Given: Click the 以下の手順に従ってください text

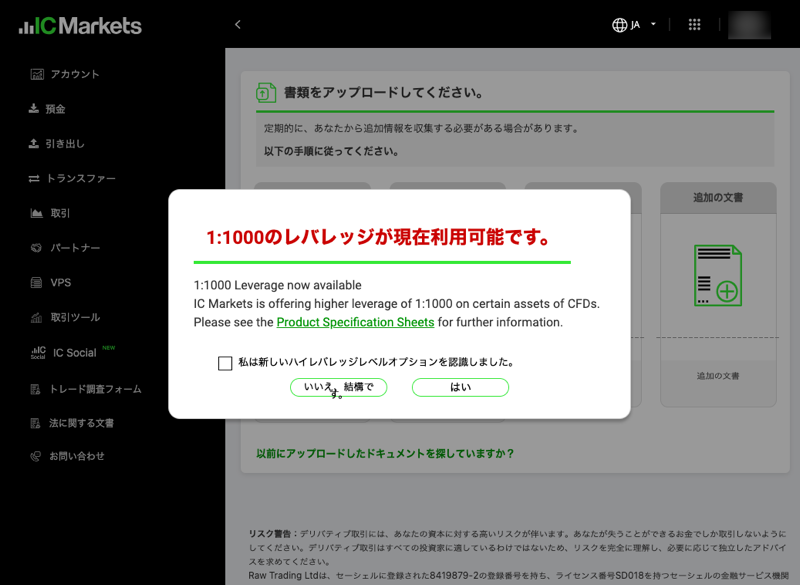Looking at the screenshot, I should pyautogui.click(x=332, y=151).
